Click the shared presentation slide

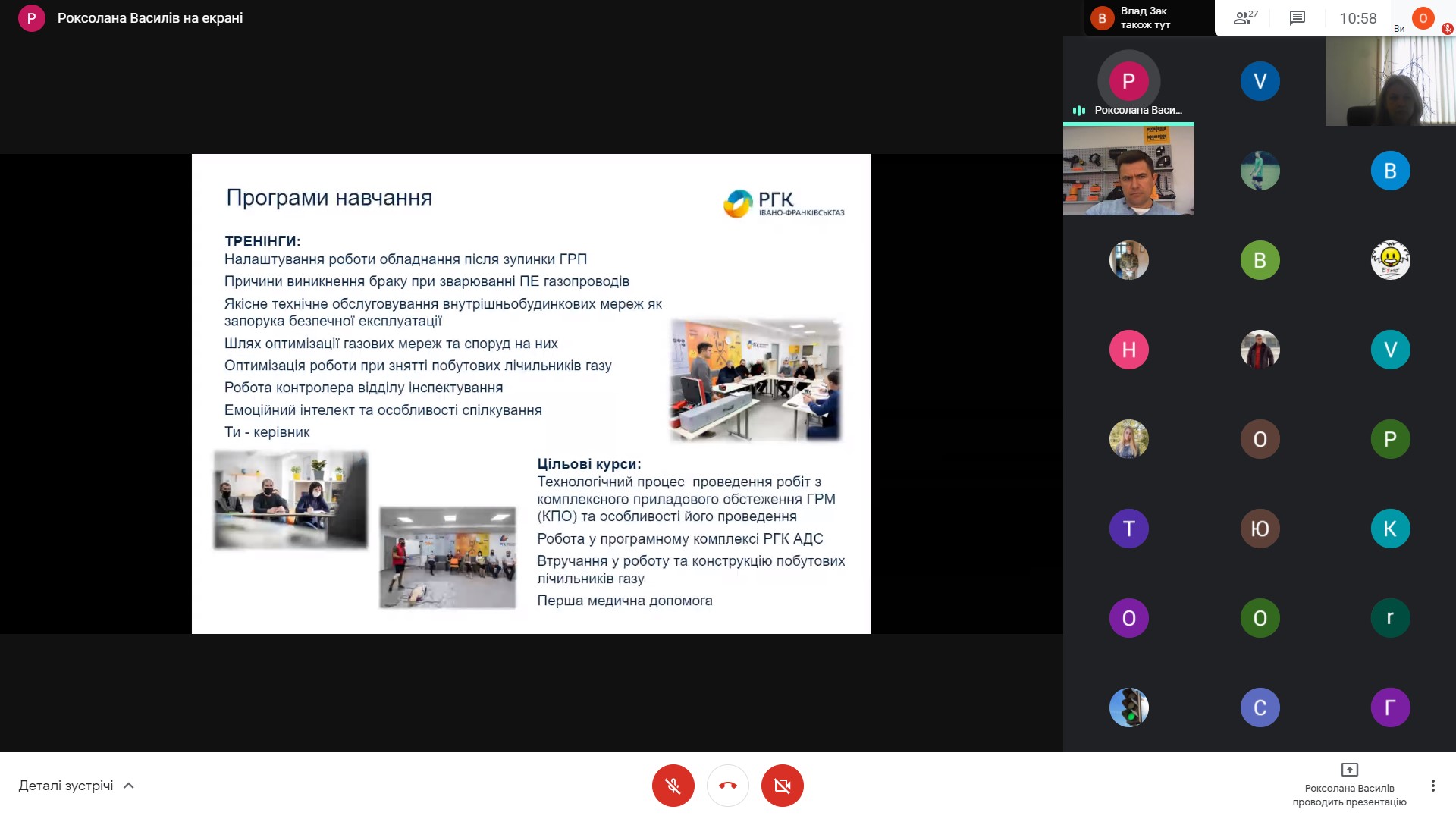click(531, 394)
